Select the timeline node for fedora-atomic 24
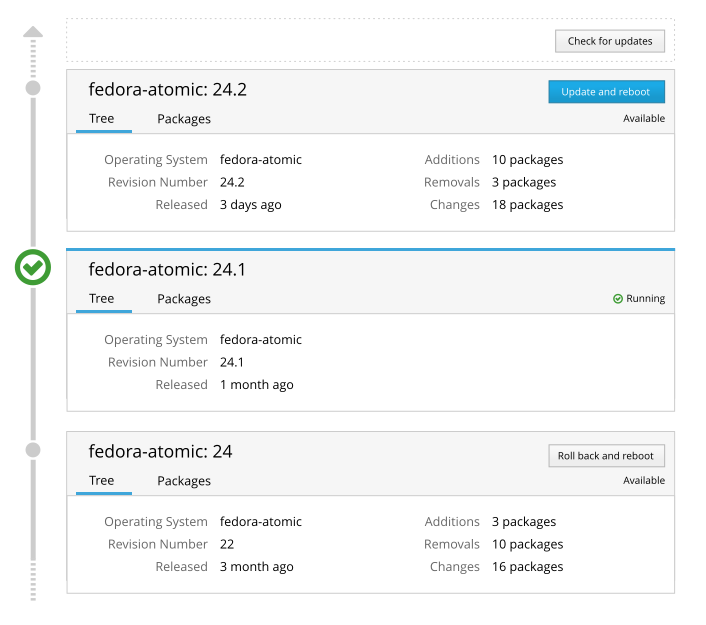Screen dimensions: 706x625 pos(33,450)
